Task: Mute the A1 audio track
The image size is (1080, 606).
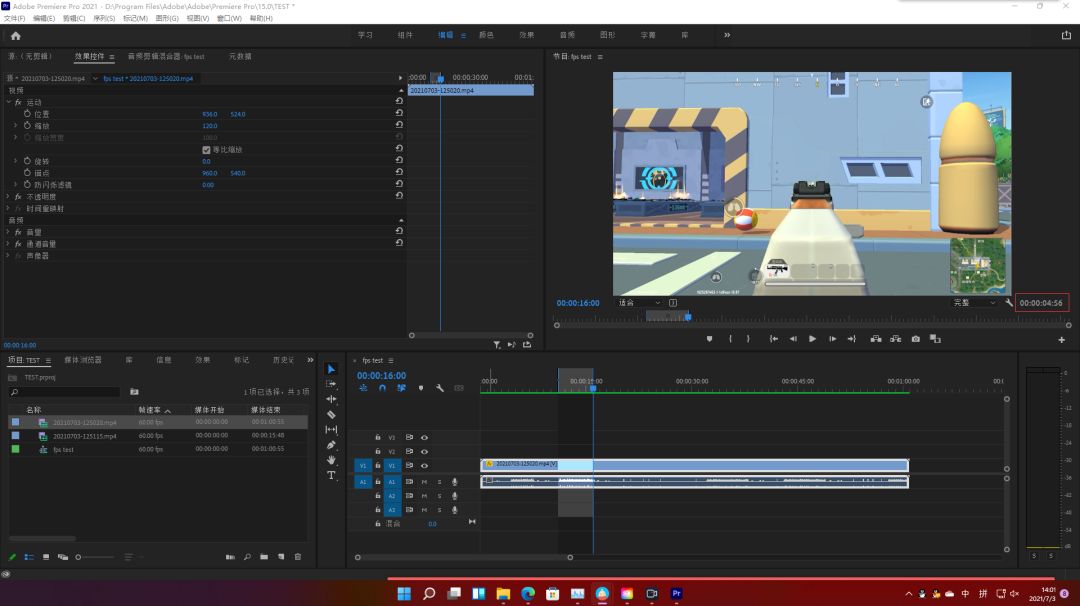Action: (x=424, y=482)
